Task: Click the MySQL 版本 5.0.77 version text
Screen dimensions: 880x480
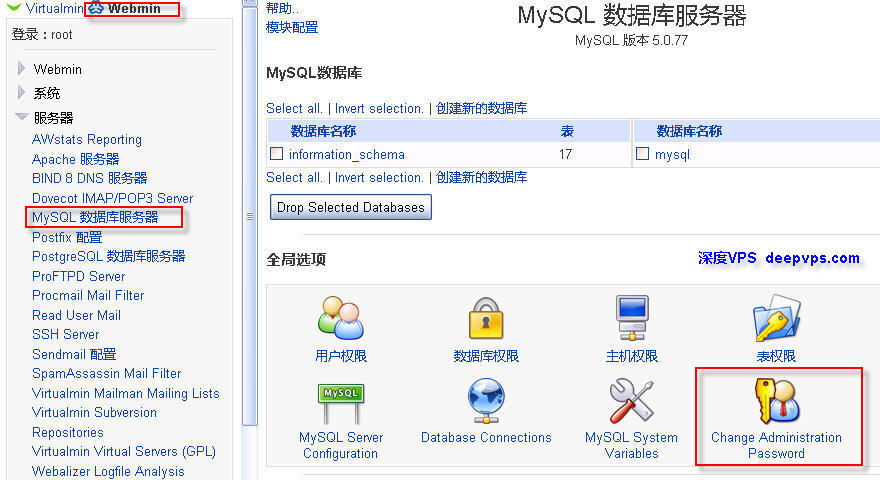Action: 631,40
